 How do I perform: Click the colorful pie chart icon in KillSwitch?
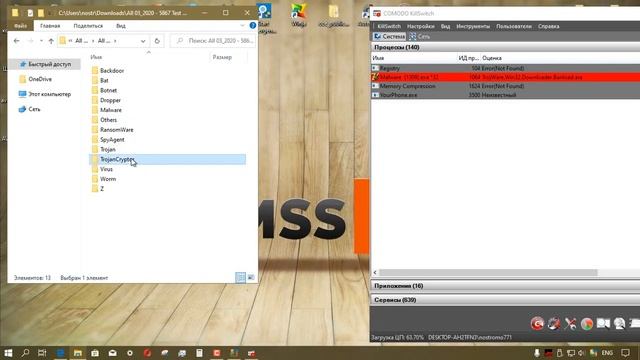(587, 324)
